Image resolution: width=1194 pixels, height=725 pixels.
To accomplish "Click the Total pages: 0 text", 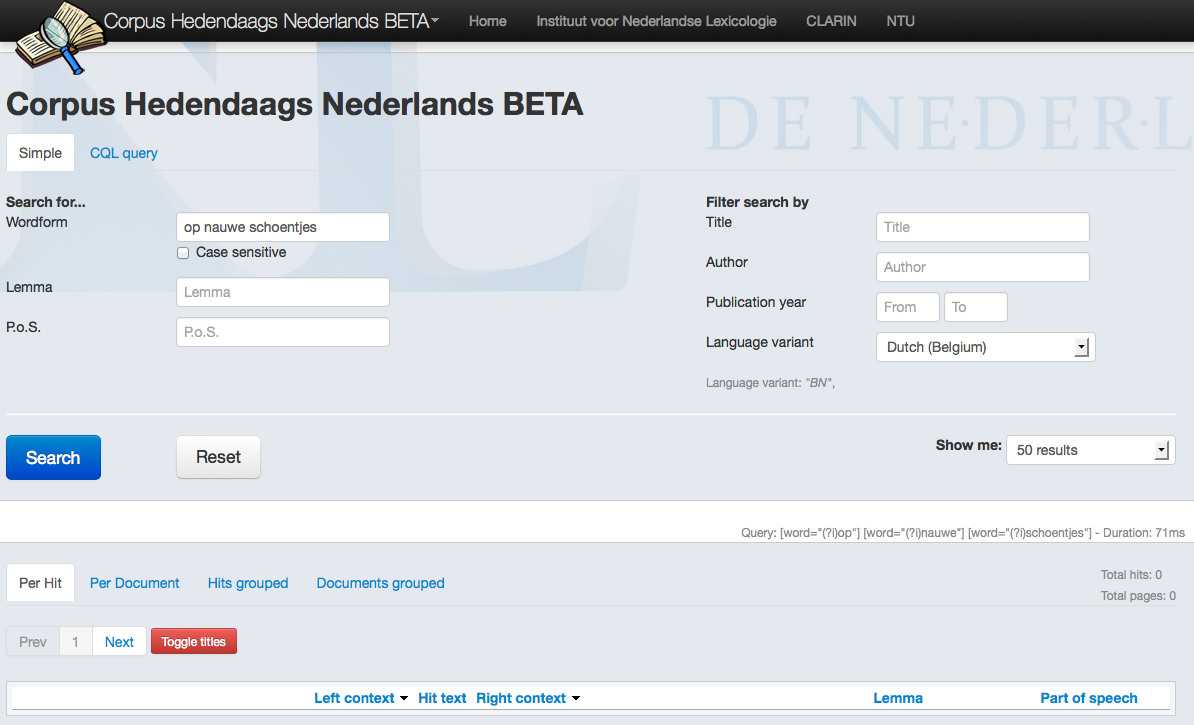I will coord(1138,596).
